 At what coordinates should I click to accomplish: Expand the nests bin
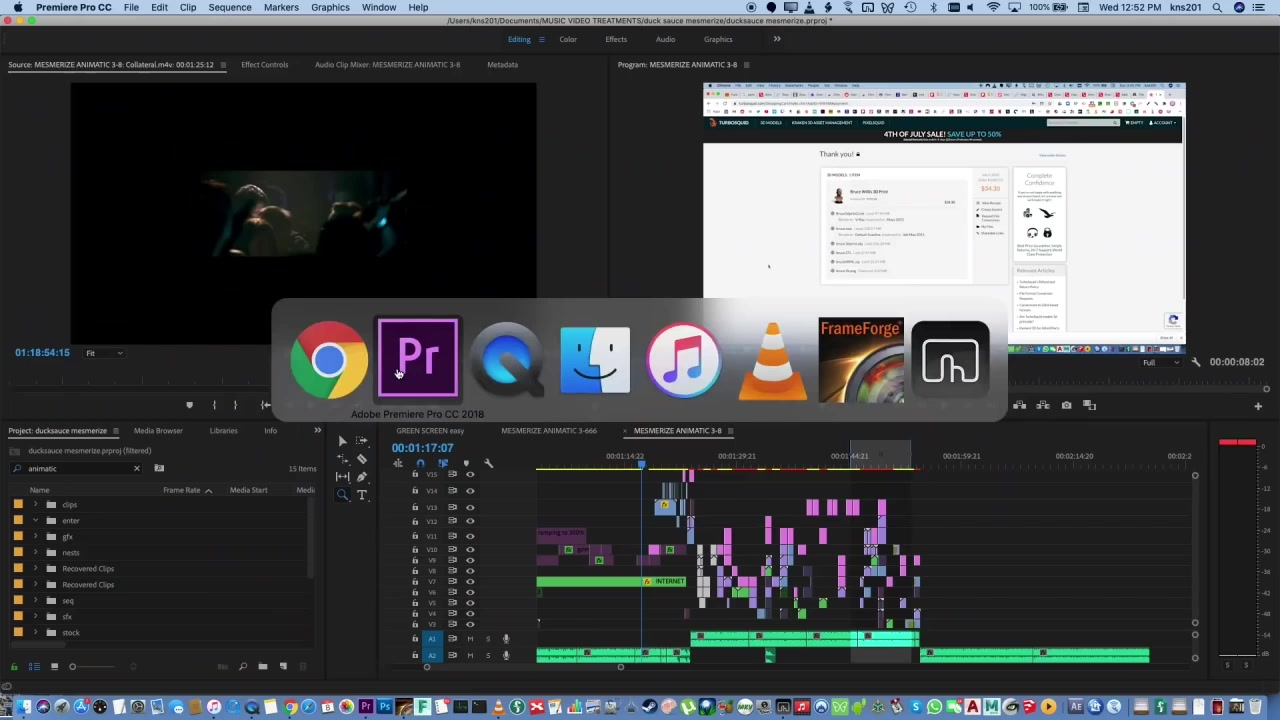(x=36, y=553)
